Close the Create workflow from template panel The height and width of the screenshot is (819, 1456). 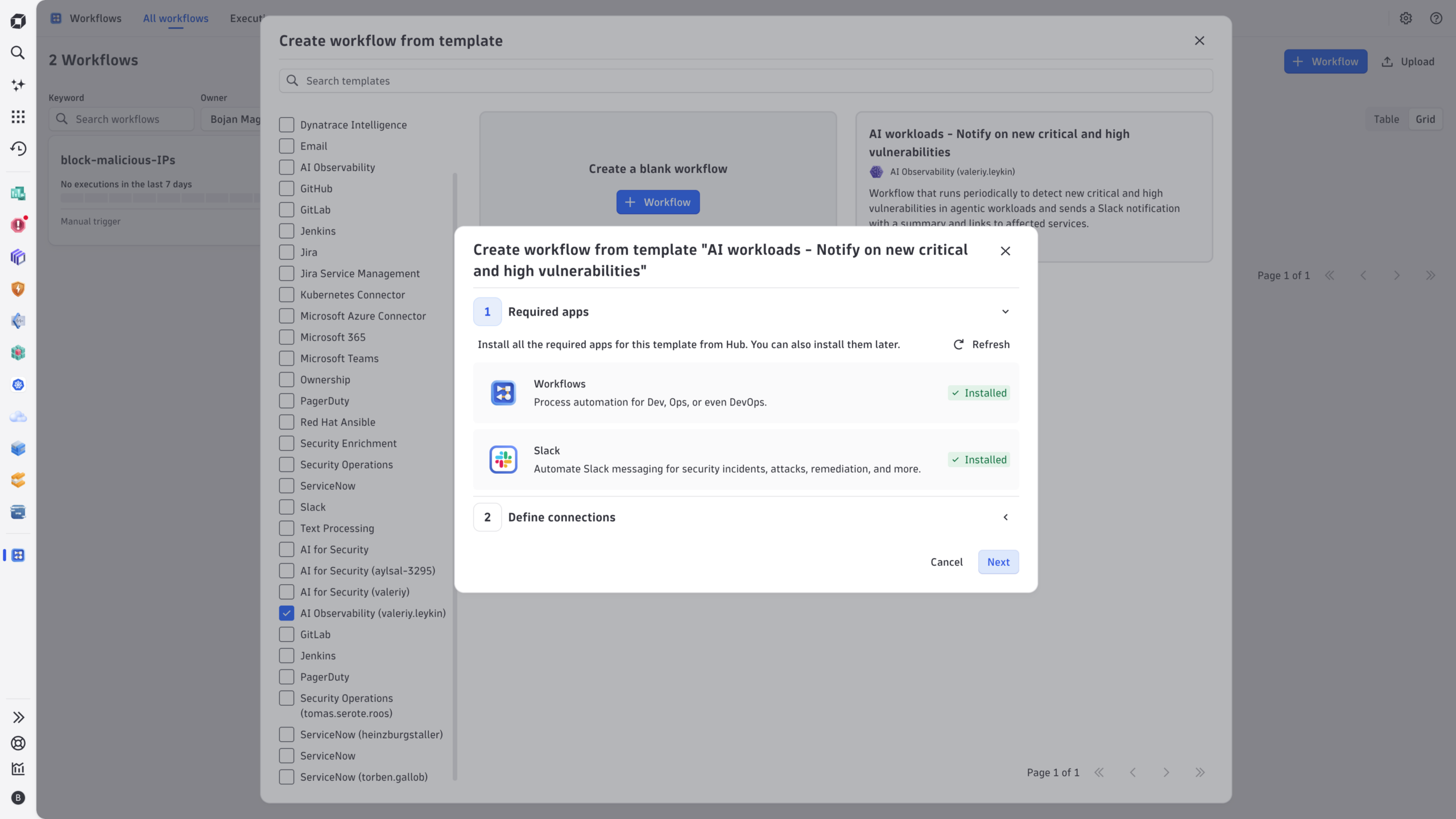(x=1199, y=40)
